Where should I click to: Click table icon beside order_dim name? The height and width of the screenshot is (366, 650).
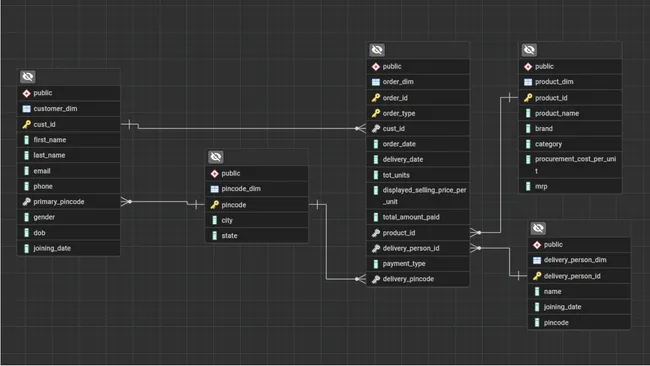tap(376, 82)
